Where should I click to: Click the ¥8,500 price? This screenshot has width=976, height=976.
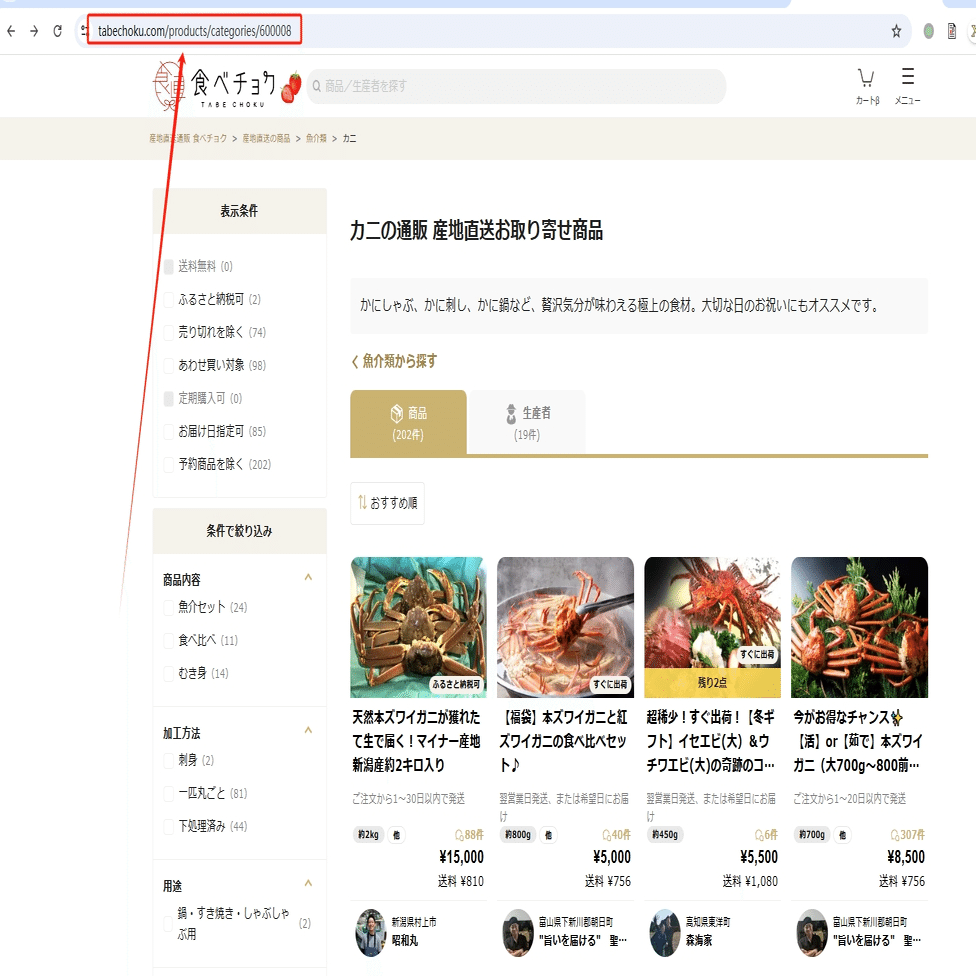click(x=906, y=857)
